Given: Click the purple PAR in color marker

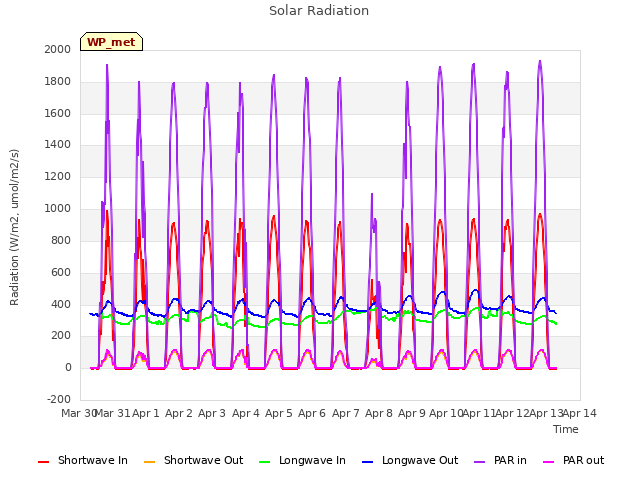Looking at the screenshot, I should pyautogui.click(x=480, y=462).
